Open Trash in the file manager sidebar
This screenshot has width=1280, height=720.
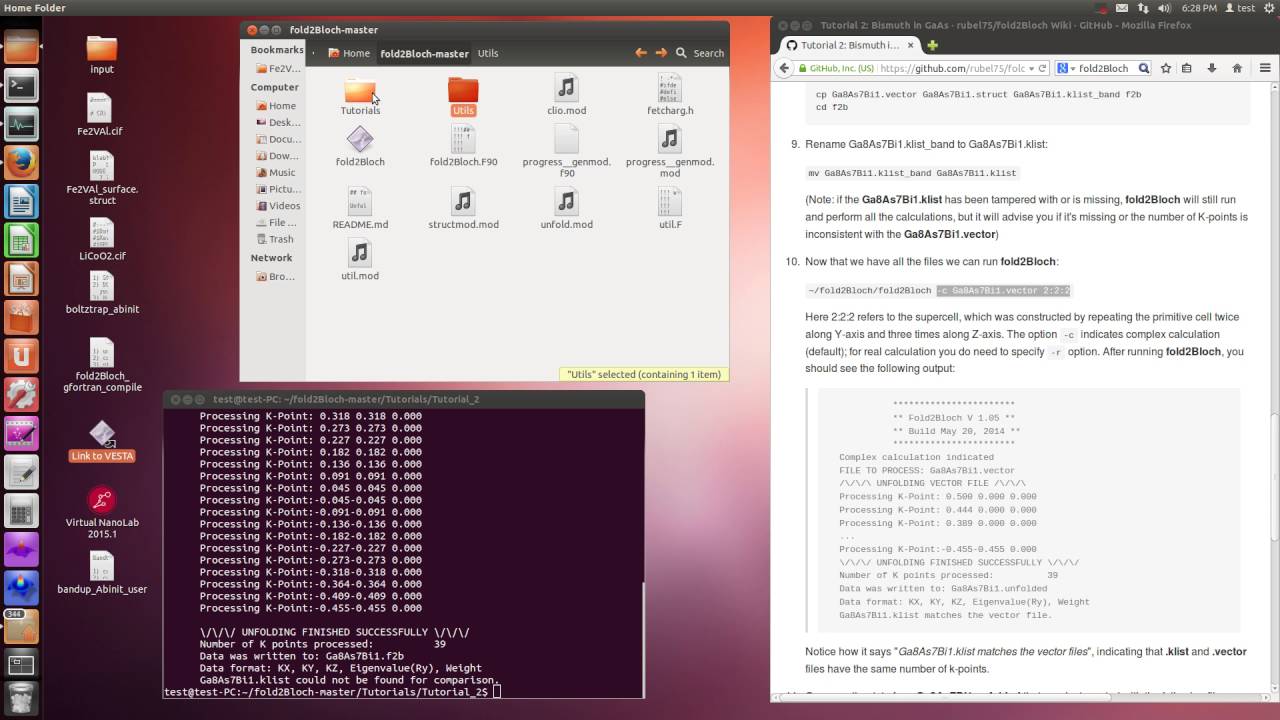275,239
